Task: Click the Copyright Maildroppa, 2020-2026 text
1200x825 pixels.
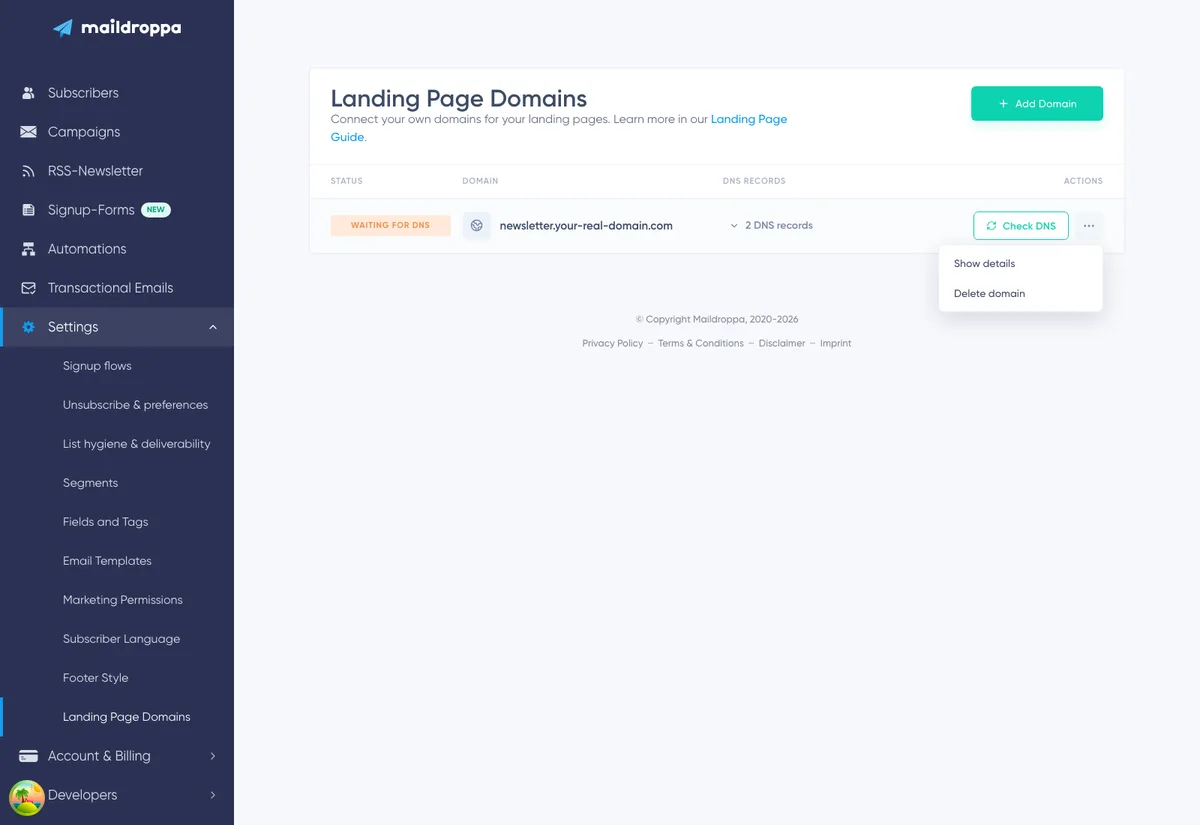Action: tap(717, 320)
